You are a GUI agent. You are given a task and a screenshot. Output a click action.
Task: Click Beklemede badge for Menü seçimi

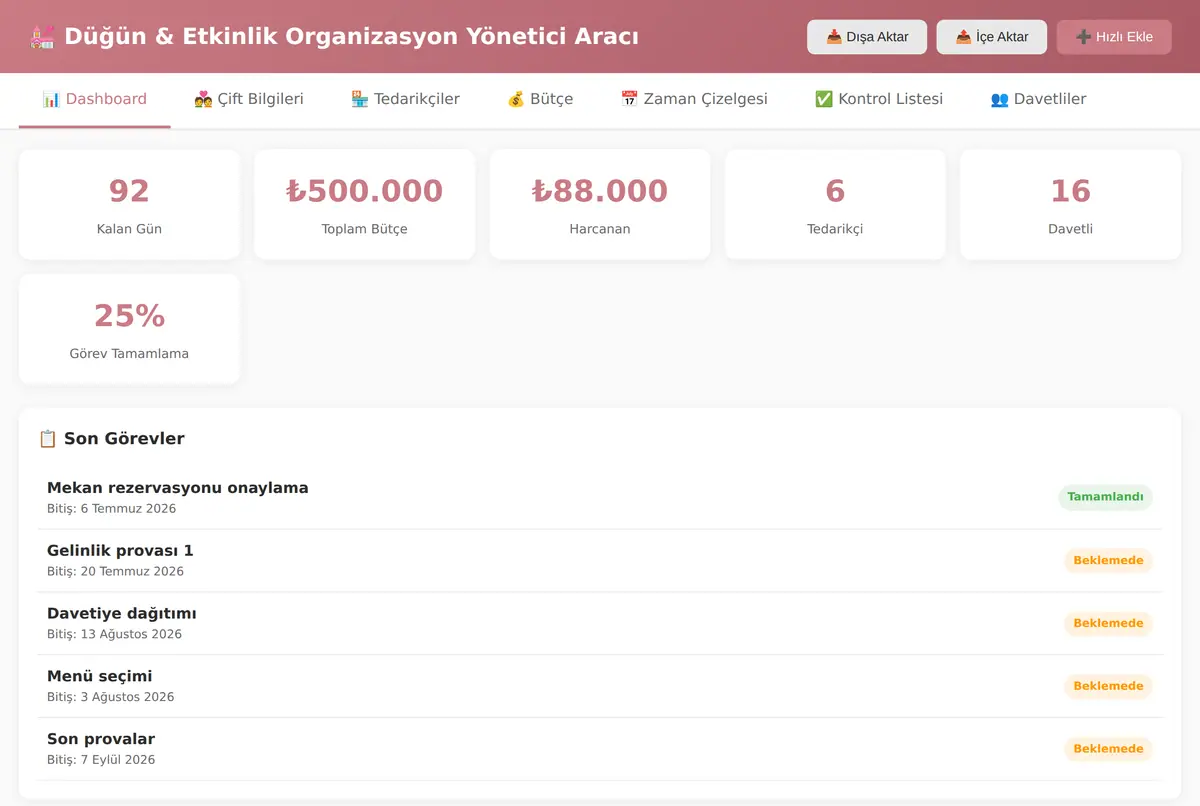1108,686
